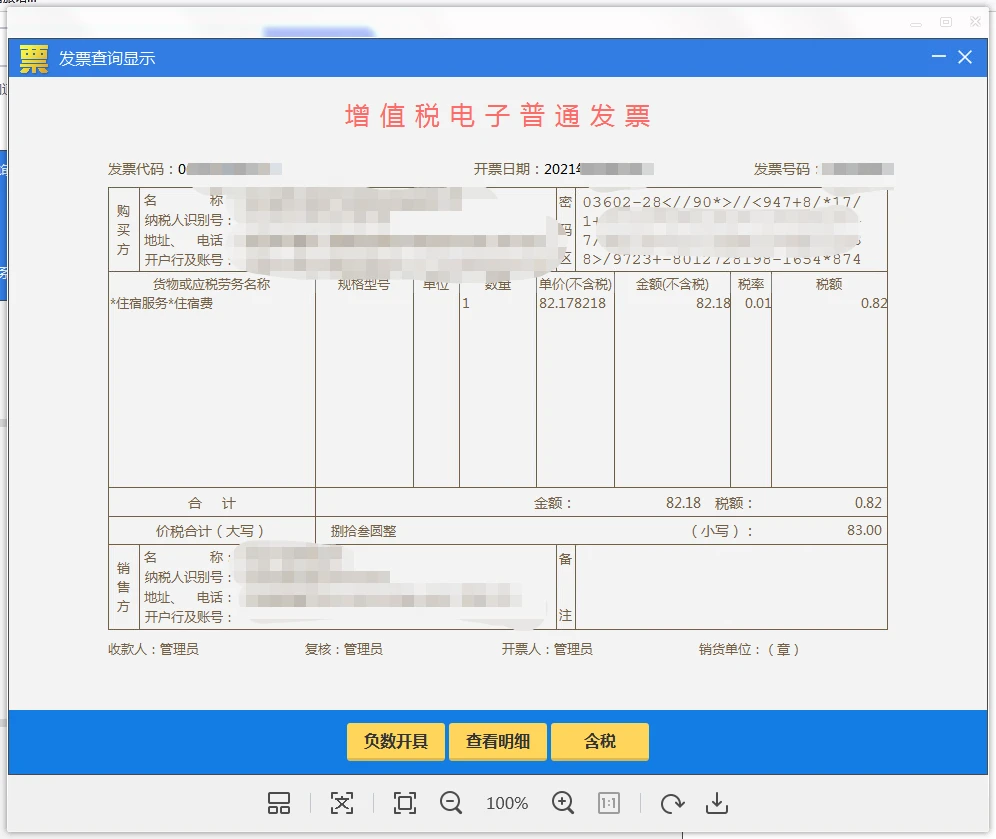The height and width of the screenshot is (839, 996).
Task: Click the 负数开具 button
Action: point(396,741)
